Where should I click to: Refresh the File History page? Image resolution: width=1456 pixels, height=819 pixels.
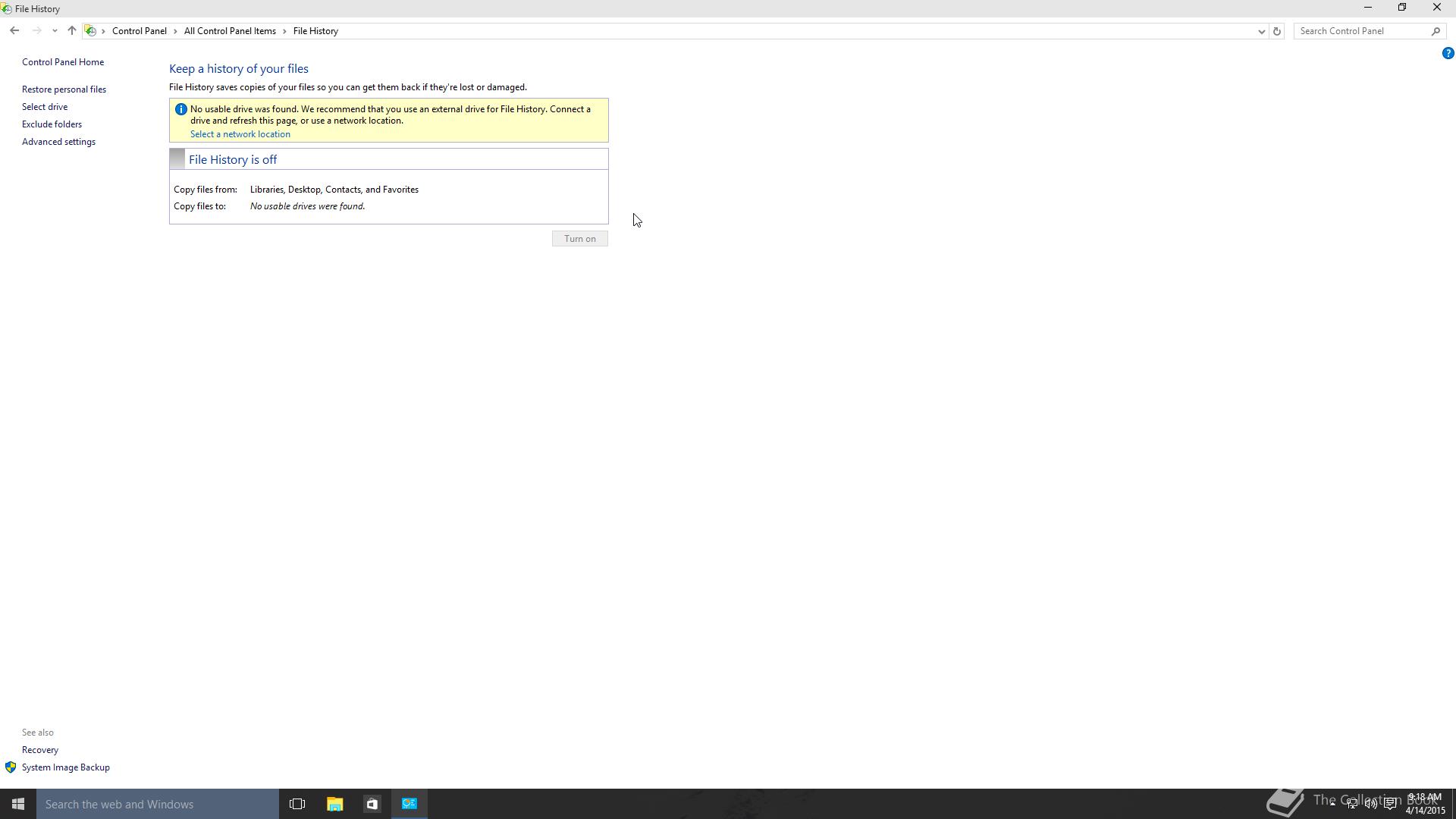[x=1277, y=31]
